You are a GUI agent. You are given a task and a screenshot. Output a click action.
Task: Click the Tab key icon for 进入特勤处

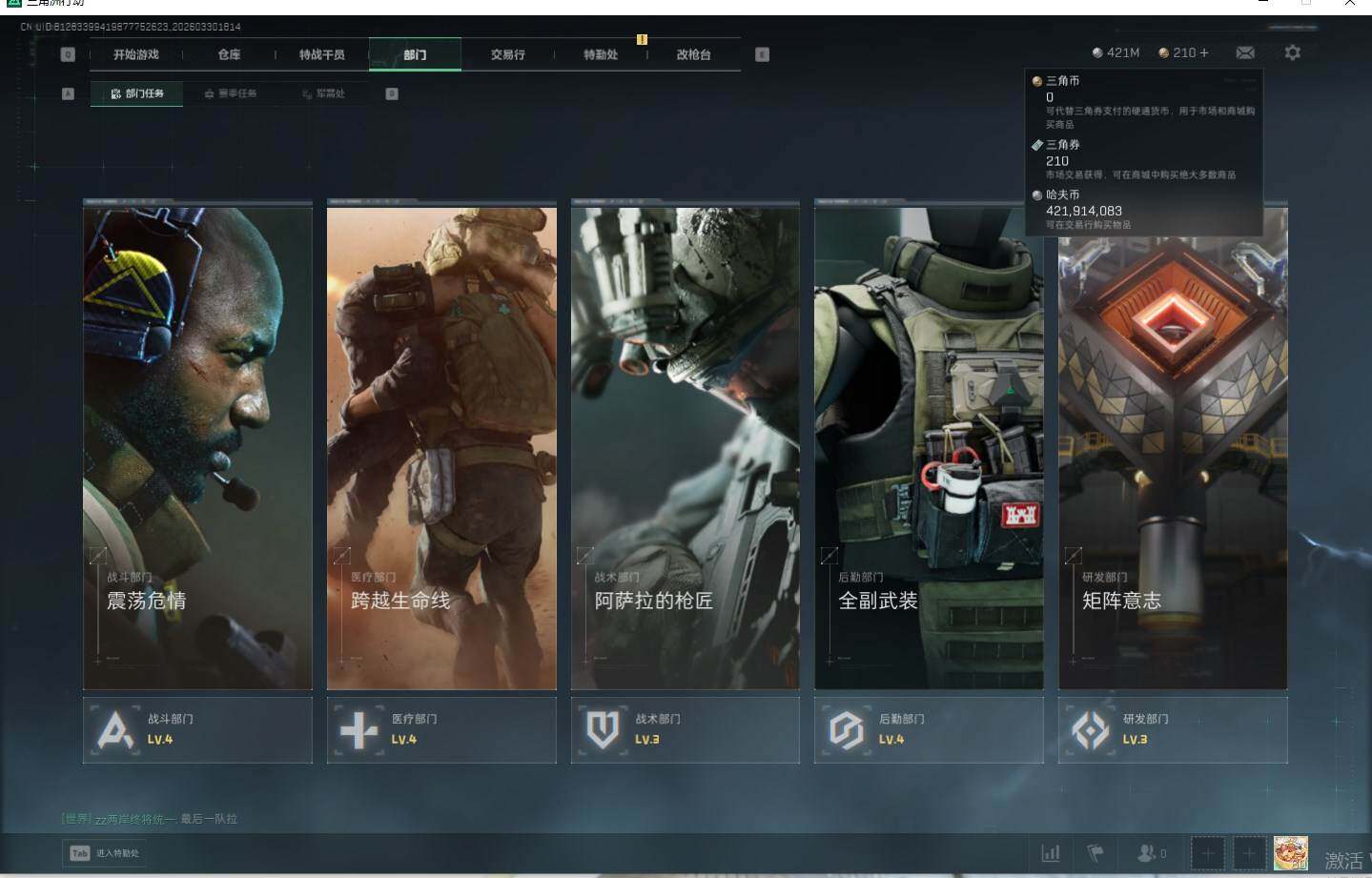point(79,853)
